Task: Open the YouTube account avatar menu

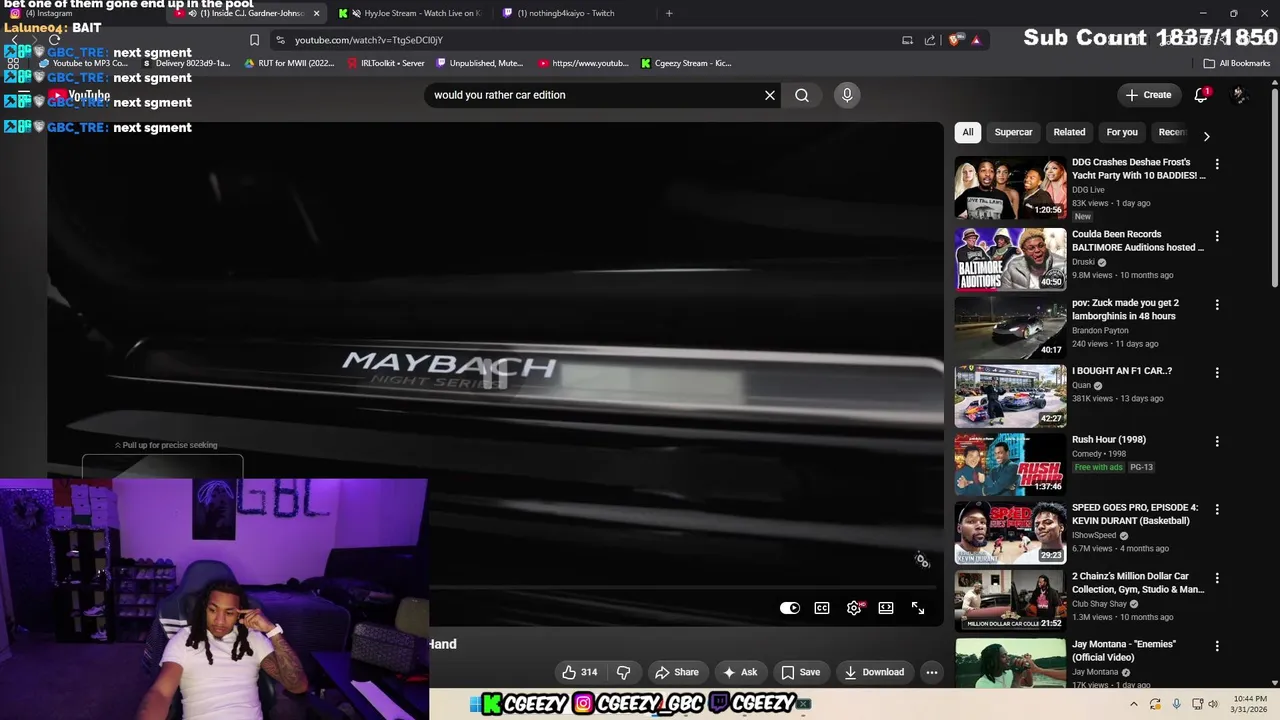Action: click(1239, 95)
